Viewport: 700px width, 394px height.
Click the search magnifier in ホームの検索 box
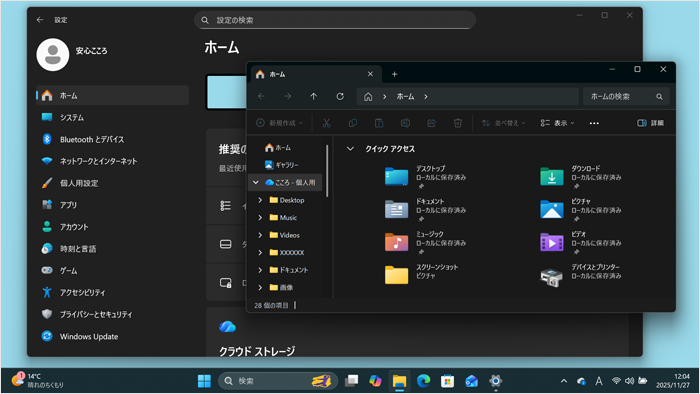[x=659, y=97]
